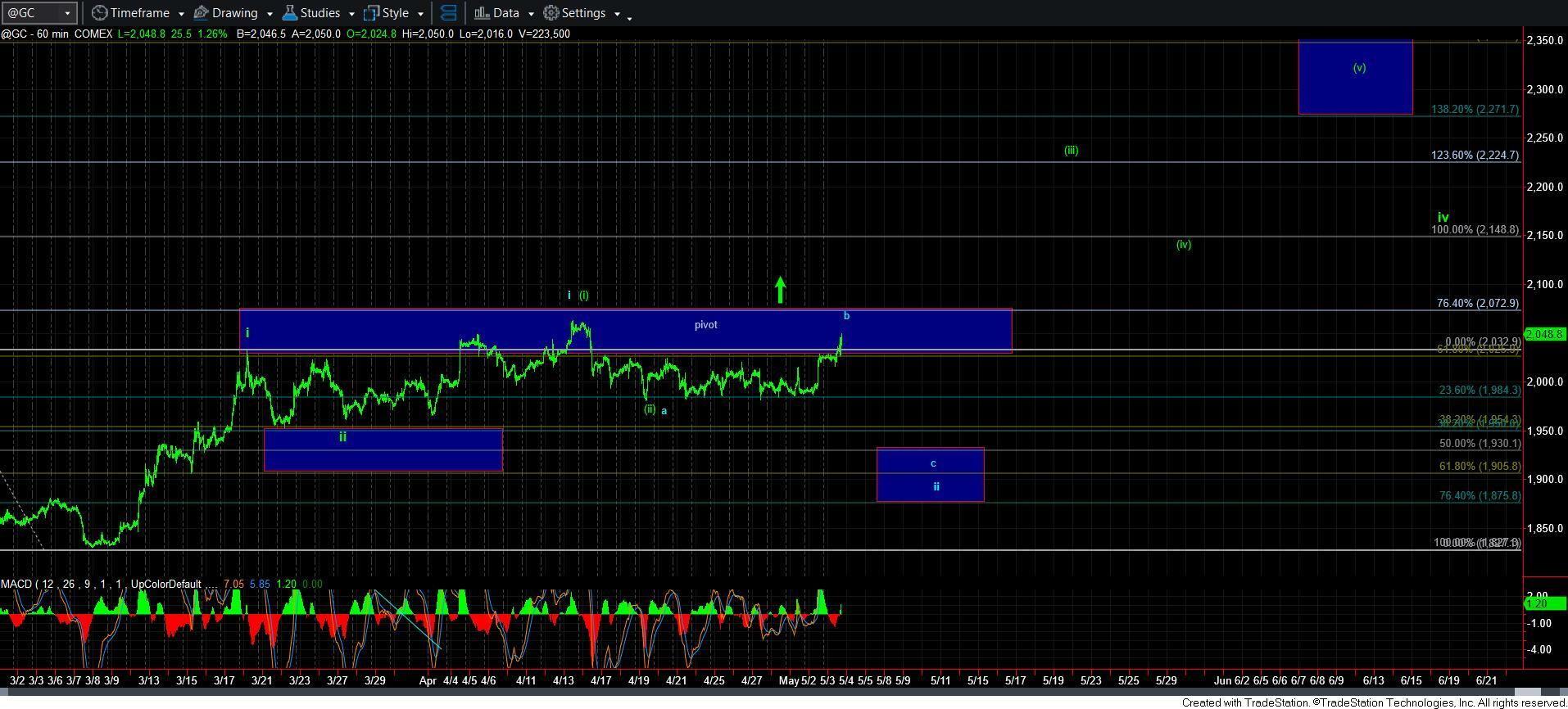The image size is (1568, 709).
Task: Expand the Drawing dropdown arrow
Action: click(x=269, y=14)
